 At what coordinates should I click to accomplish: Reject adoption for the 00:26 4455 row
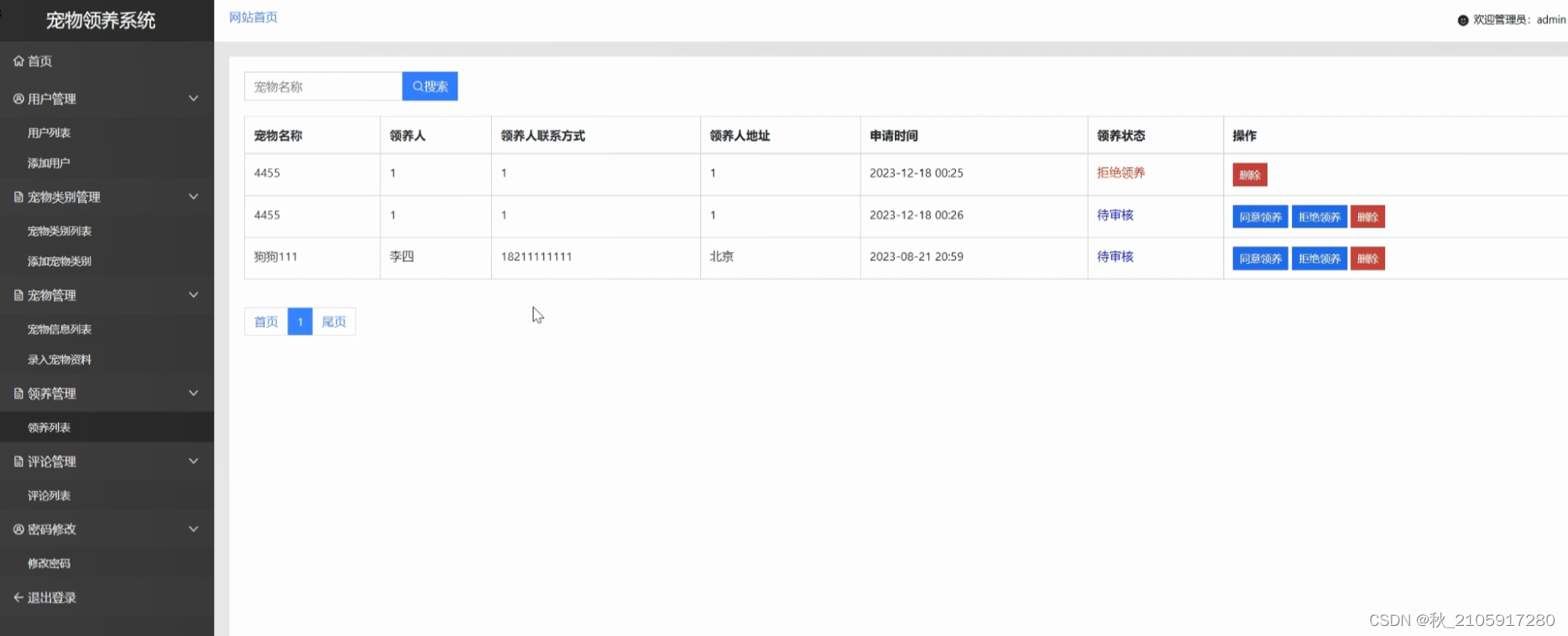(1320, 216)
